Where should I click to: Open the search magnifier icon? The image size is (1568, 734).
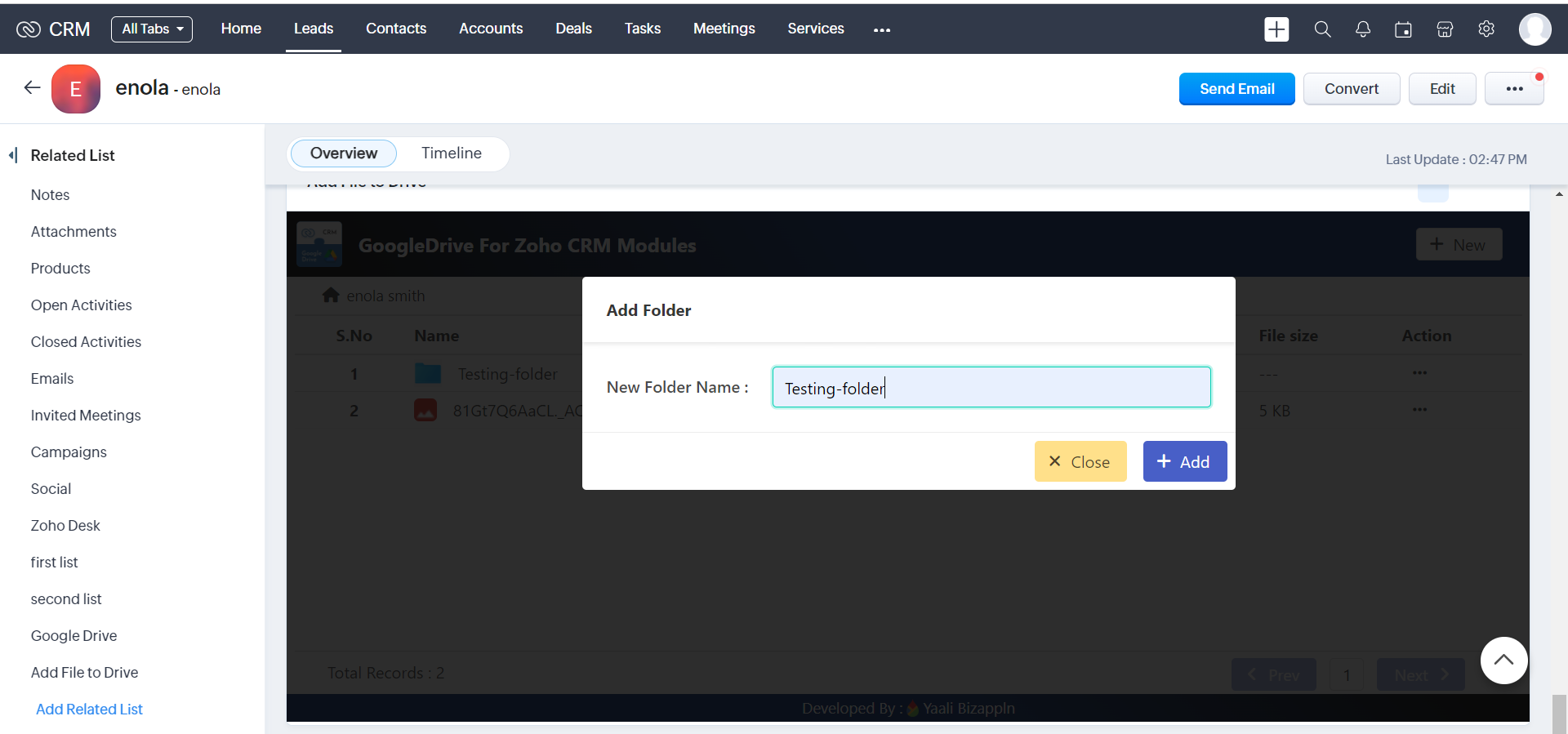pyautogui.click(x=1322, y=29)
